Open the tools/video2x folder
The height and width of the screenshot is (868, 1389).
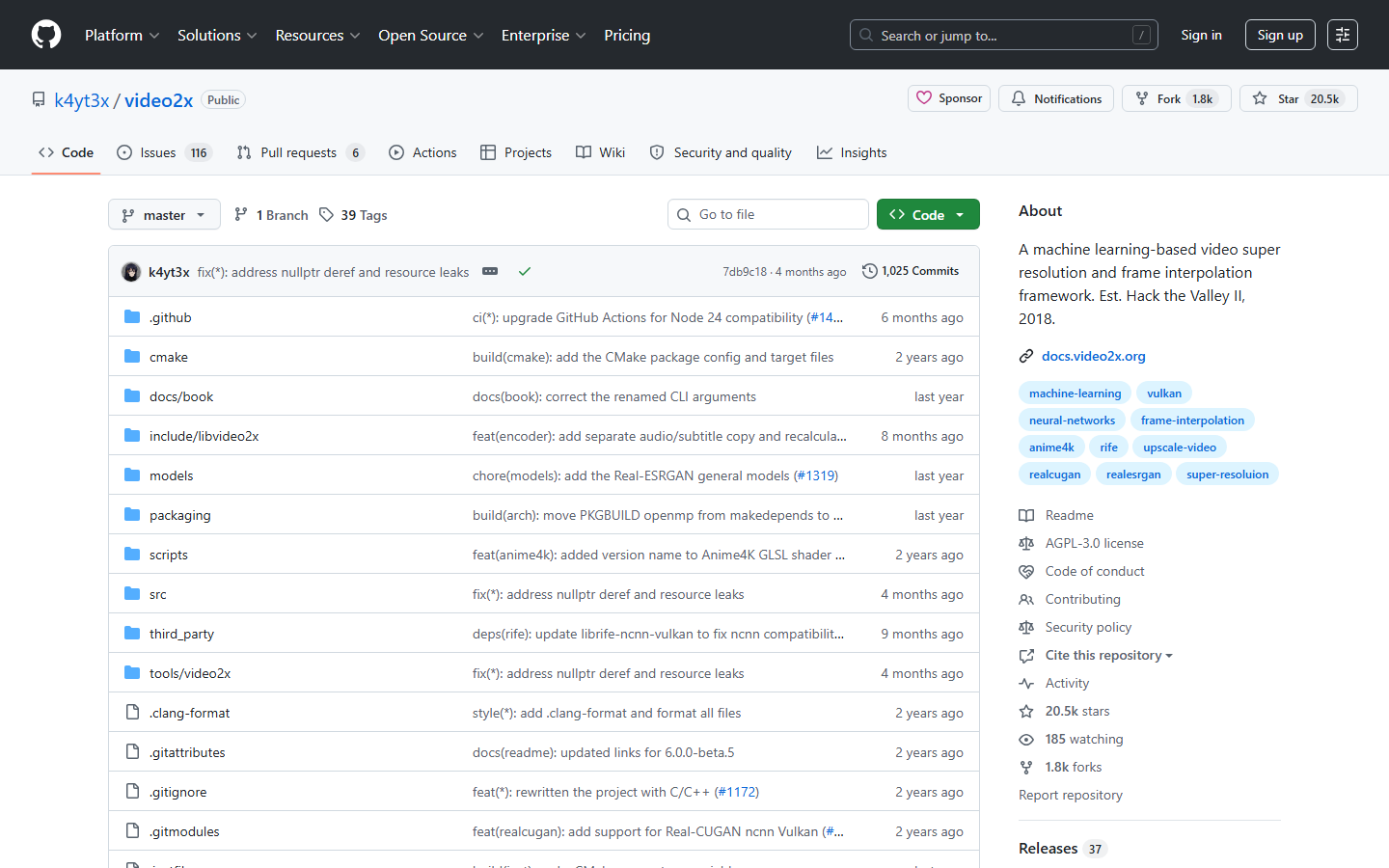tap(190, 673)
